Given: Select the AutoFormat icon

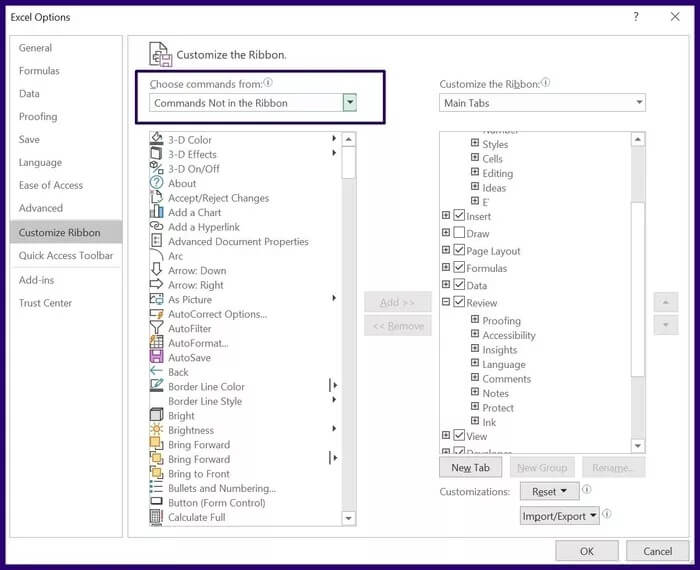Looking at the screenshot, I should [x=156, y=342].
